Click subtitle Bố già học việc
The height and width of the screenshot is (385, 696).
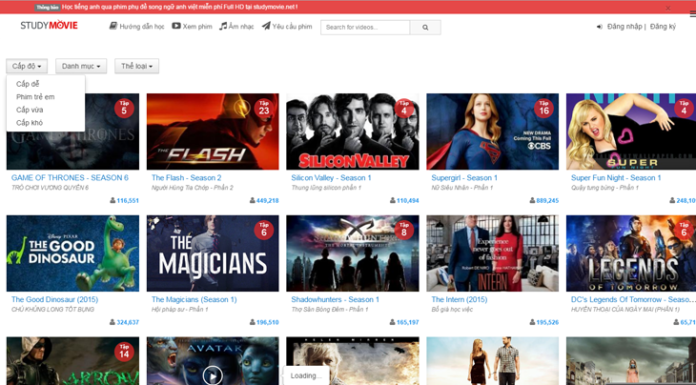point(452,310)
